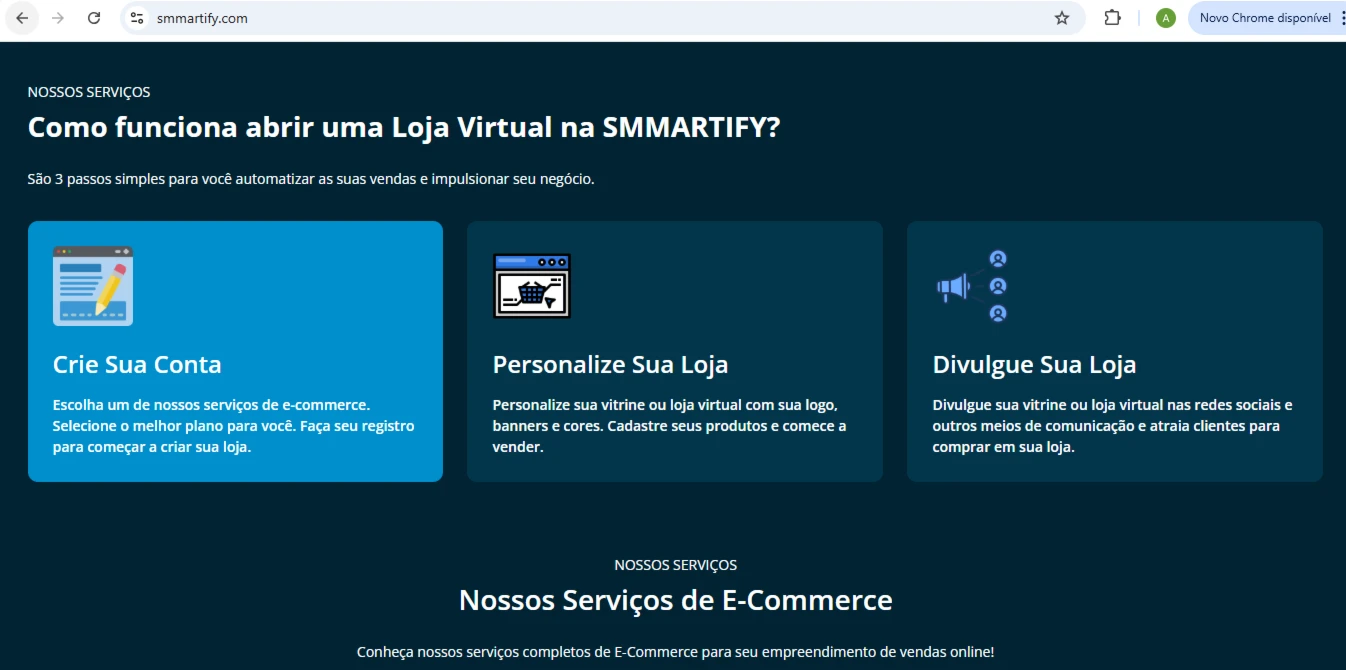Click the pencil-and-page account icon
Image resolution: width=1346 pixels, height=670 pixels.
(x=93, y=286)
